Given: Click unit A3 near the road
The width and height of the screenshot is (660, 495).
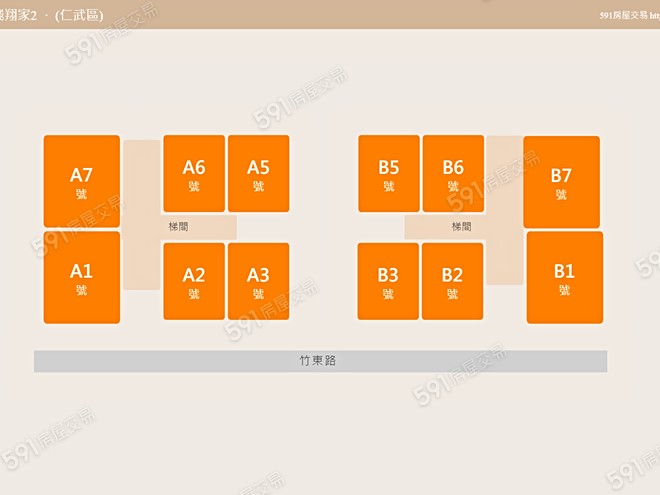Looking at the screenshot, I should pyautogui.click(x=258, y=281).
